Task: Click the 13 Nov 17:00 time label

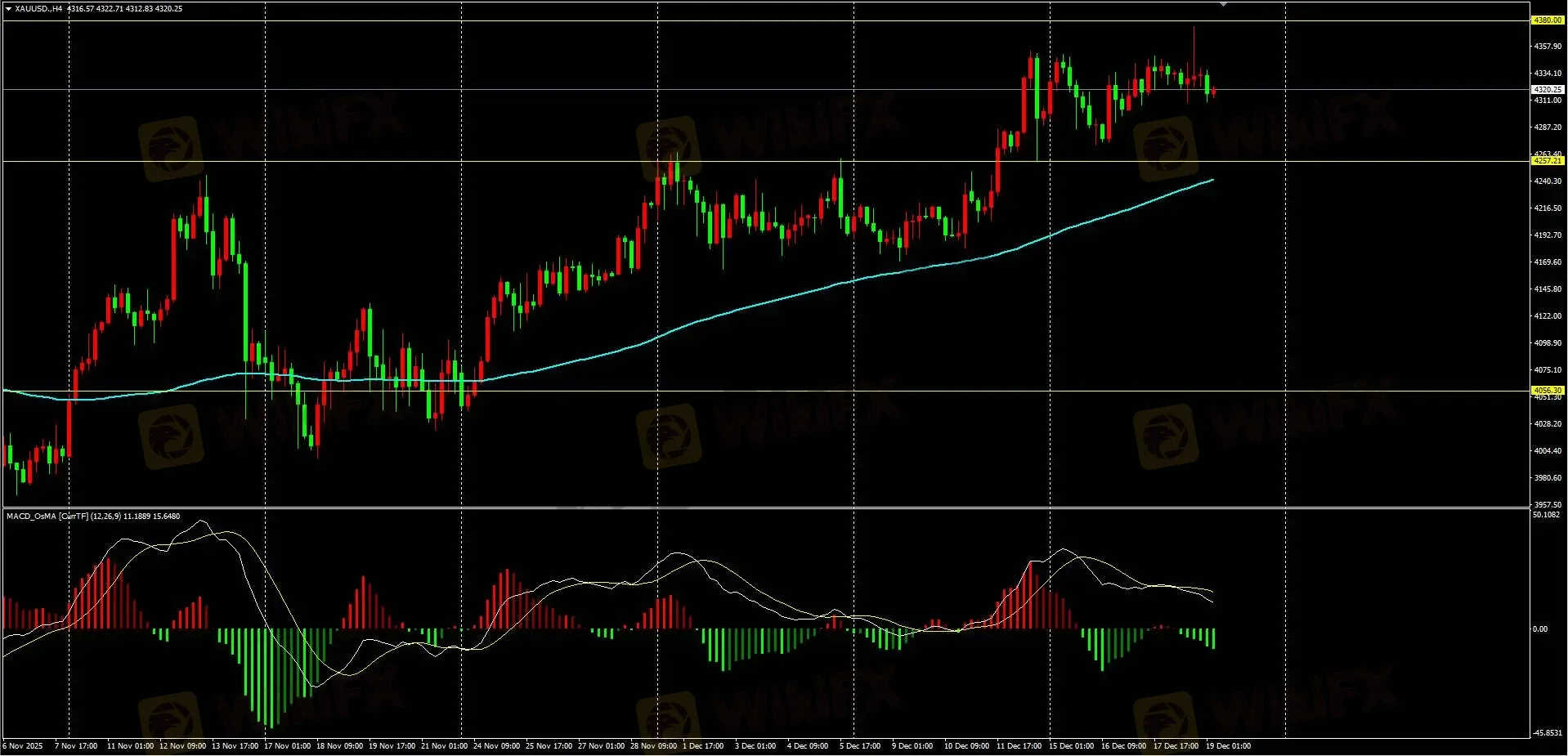Action: [x=235, y=746]
